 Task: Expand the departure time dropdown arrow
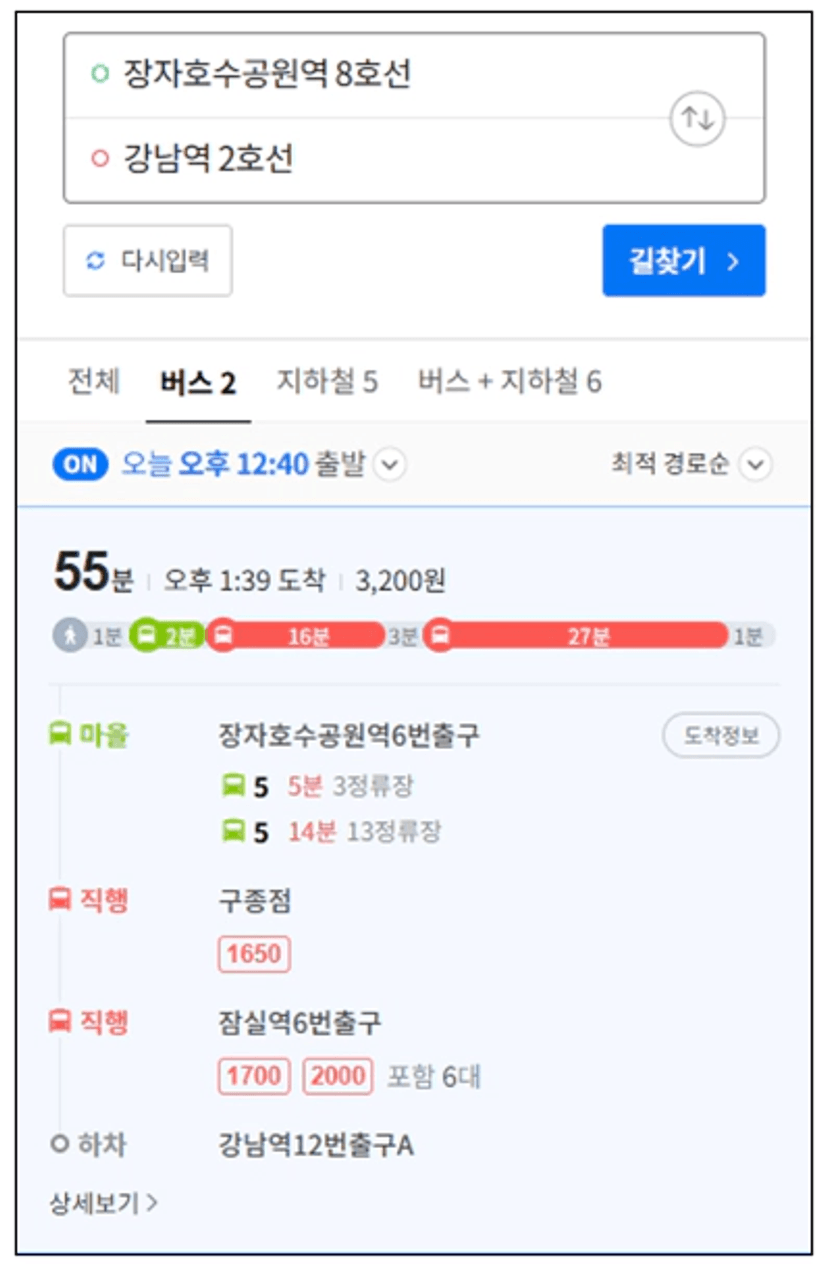click(391, 465)
